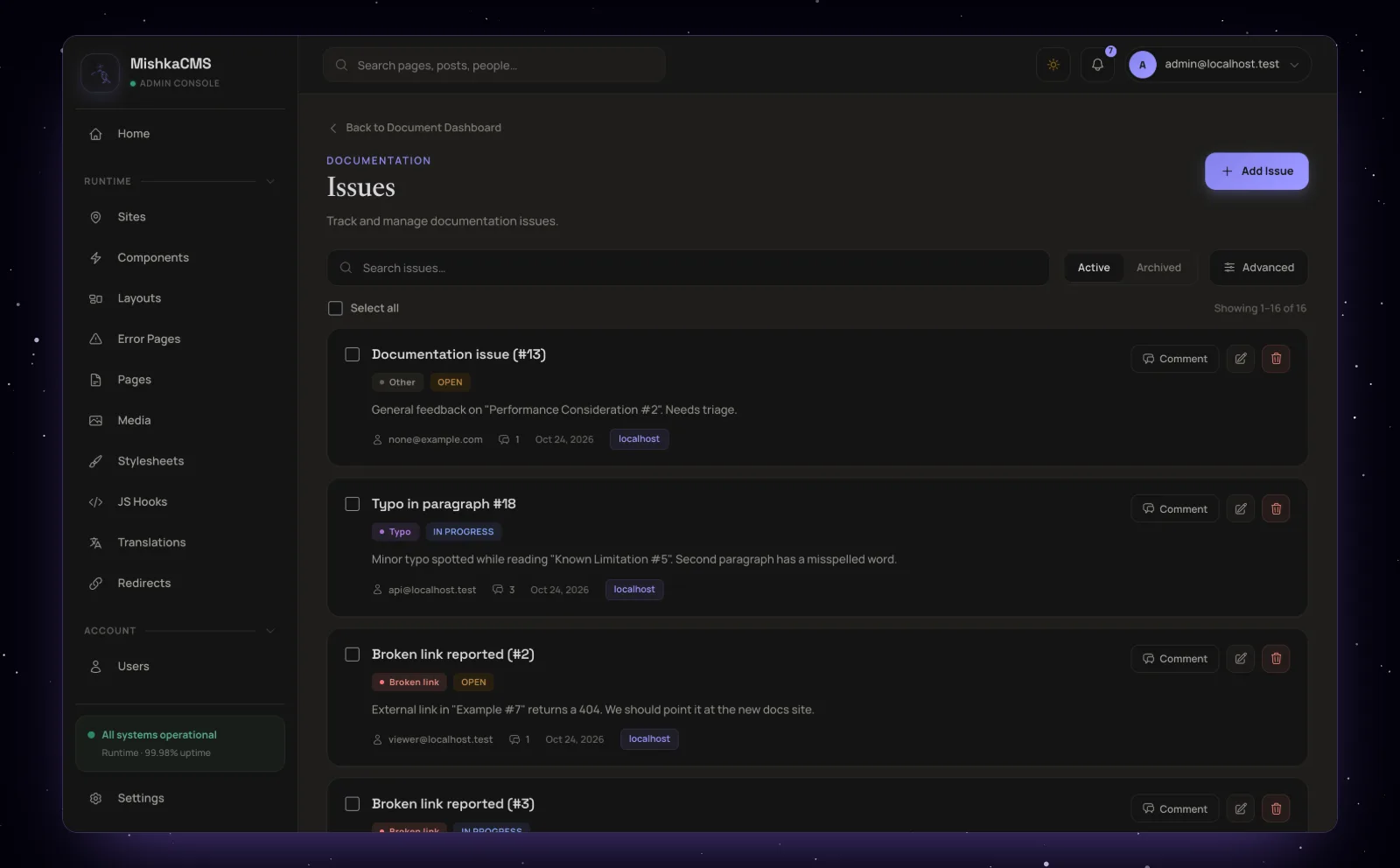Open Redirects in the sidebar
1400x868 pixels.
180,583
